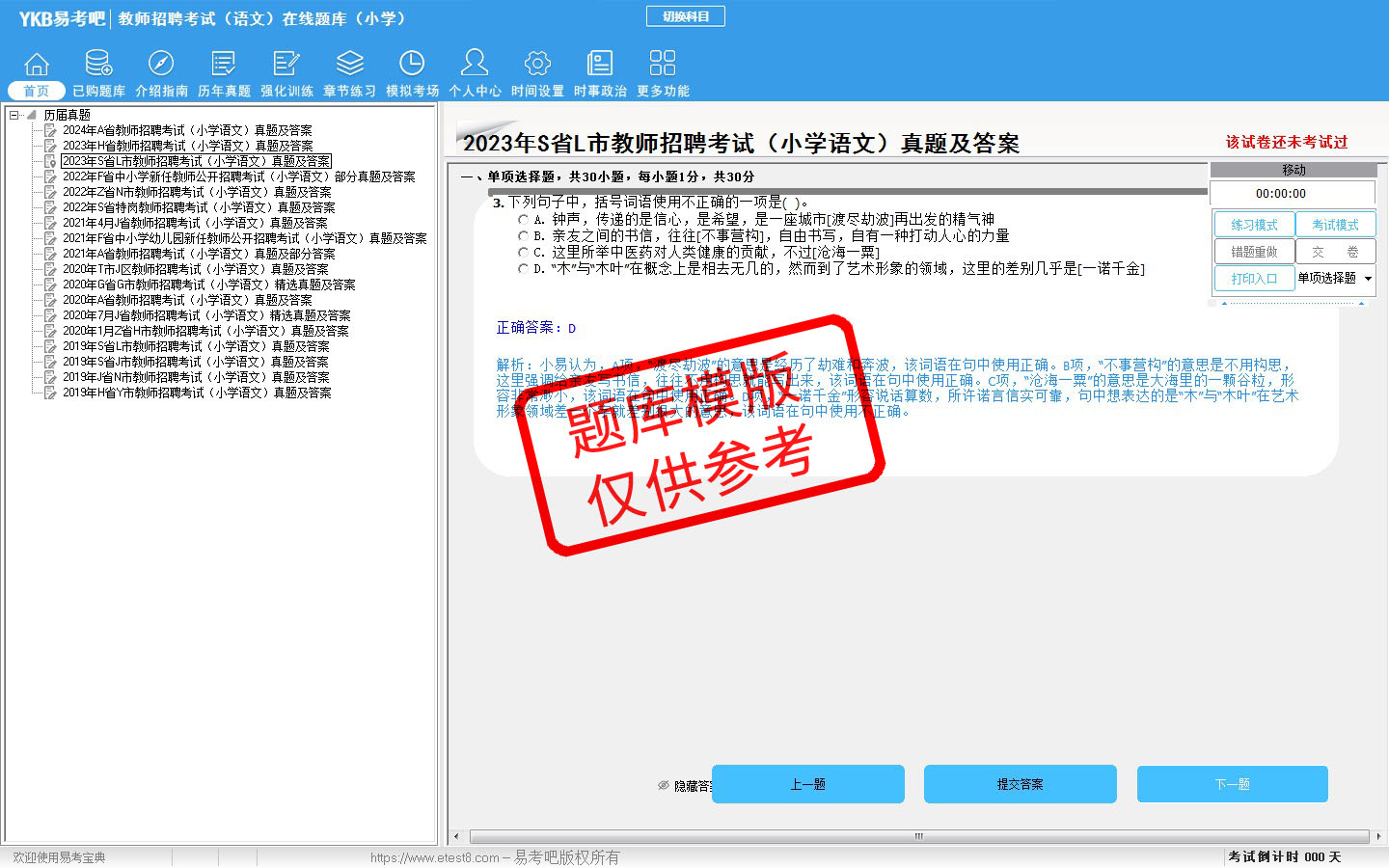Go to 首页 home tab

tap(37, 91)
